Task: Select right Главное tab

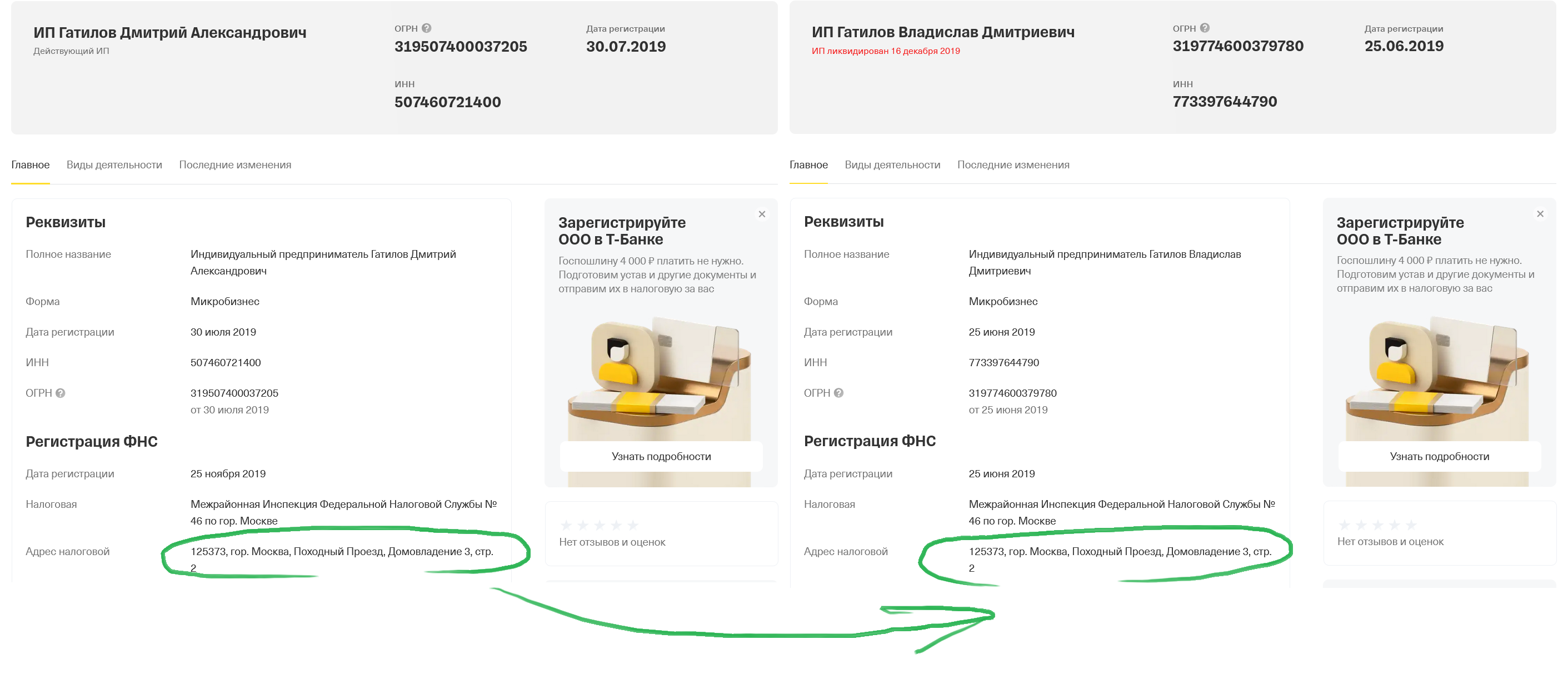Action: [808, 165]
